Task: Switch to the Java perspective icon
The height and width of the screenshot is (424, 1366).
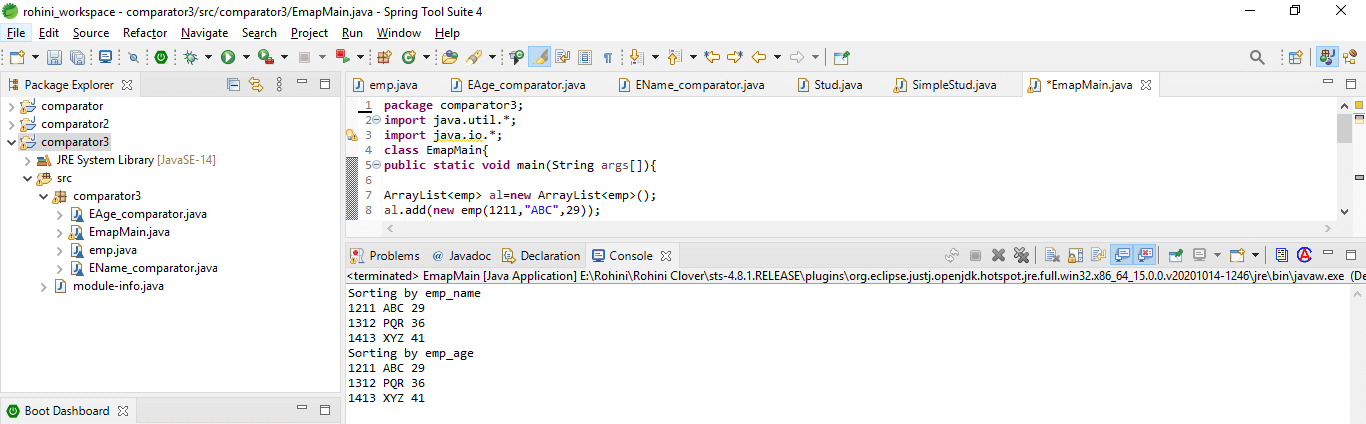Action: coord(1327,58)
